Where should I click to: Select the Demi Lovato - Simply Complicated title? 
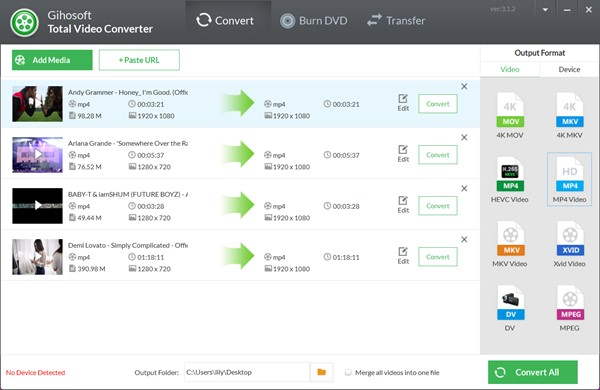(128, 245)
